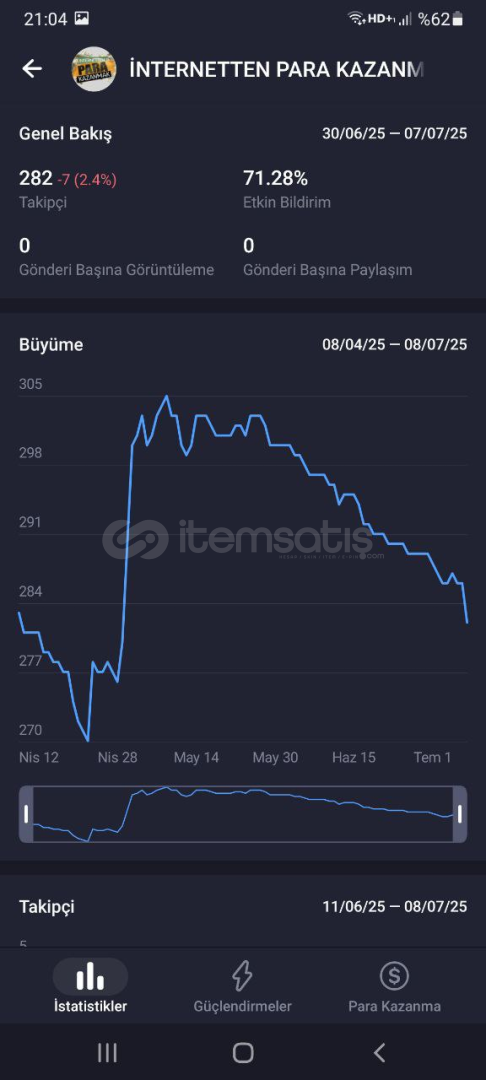Image resolution: width=486 pixels, height=1080 pixels.
Task: Tap the May 14 axis label
Action: point(196,758)
